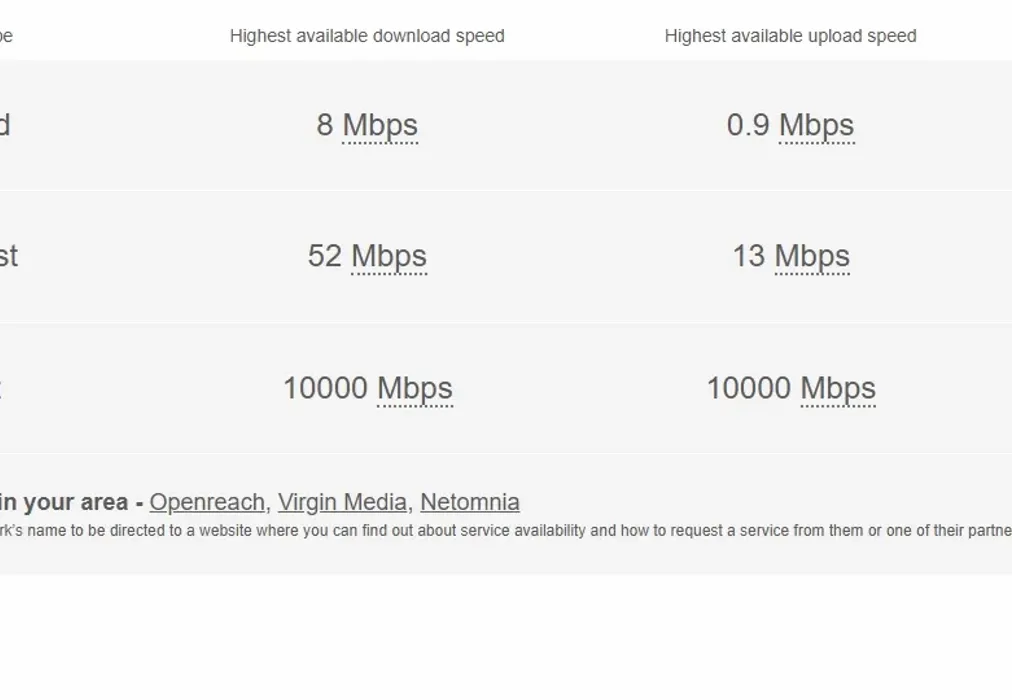Click the Mbps tooltip for the 10000 download speed
This screenshot has height=700, width=1012.
(416, 389)
